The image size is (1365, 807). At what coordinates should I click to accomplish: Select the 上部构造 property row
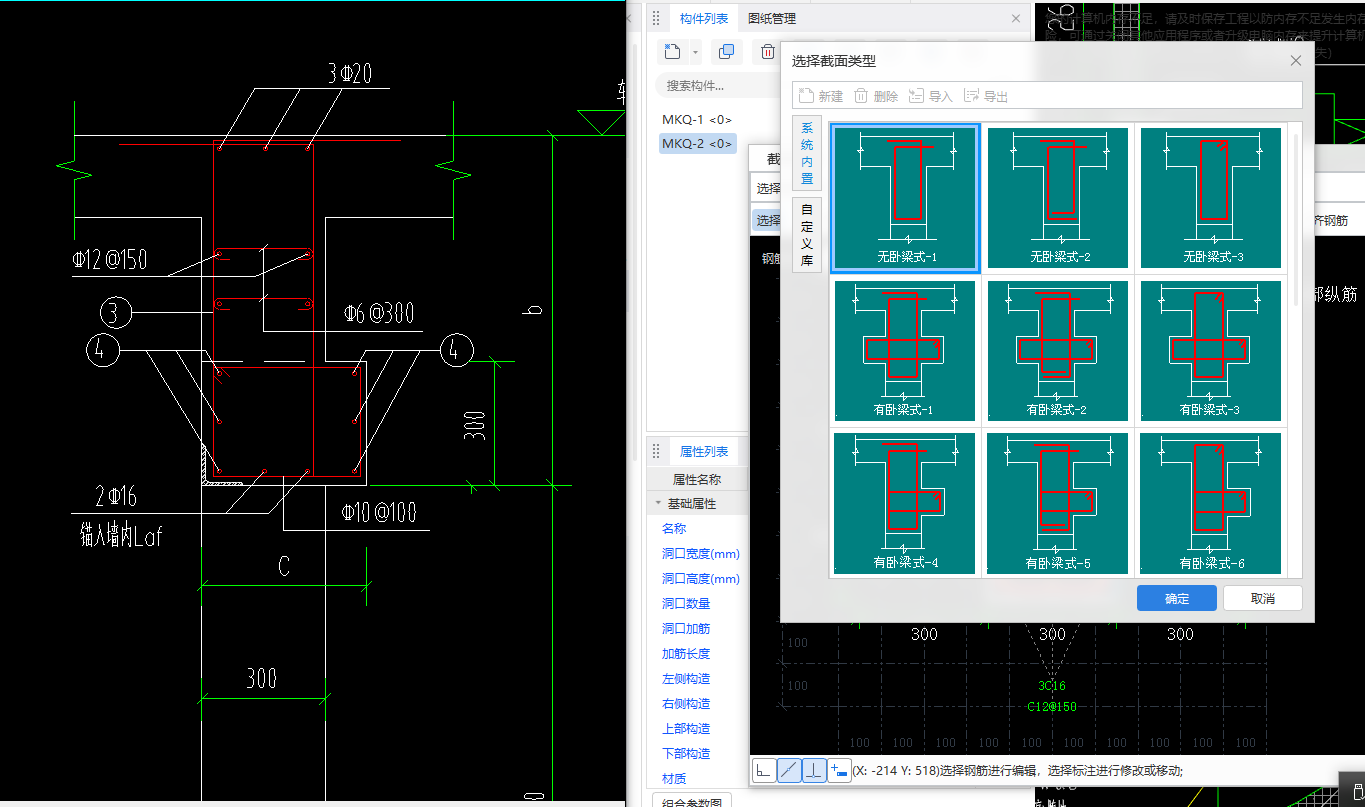point(697,728)
